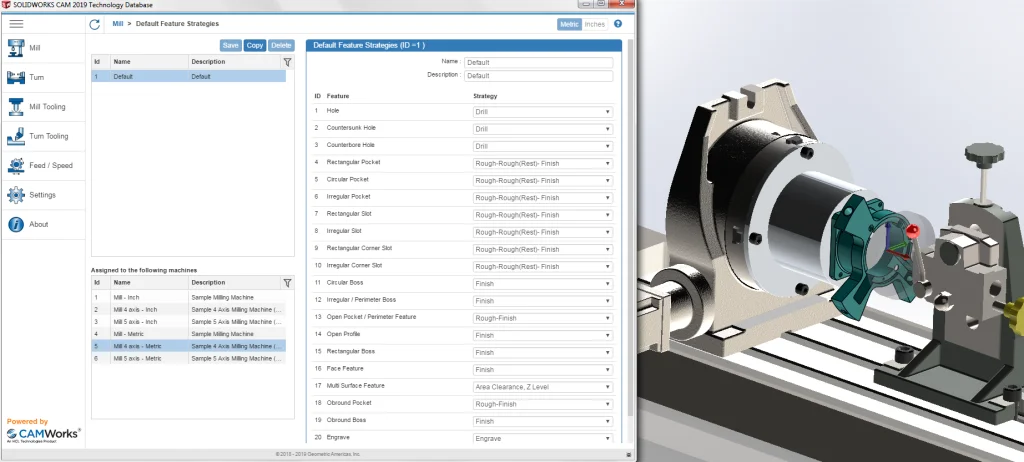Open the About info icon
The height and width of the screenshot is (462, 1024).
click(16, 224)
